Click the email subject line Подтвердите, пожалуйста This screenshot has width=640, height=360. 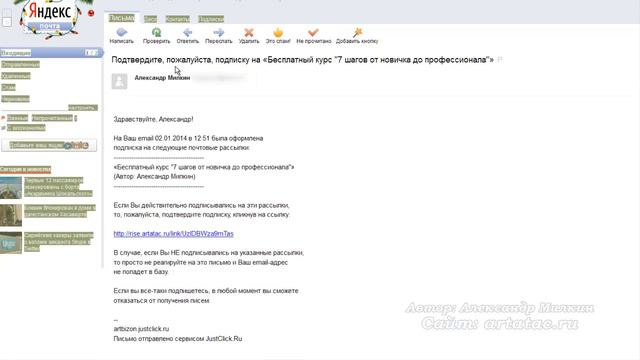pos(302,60)
